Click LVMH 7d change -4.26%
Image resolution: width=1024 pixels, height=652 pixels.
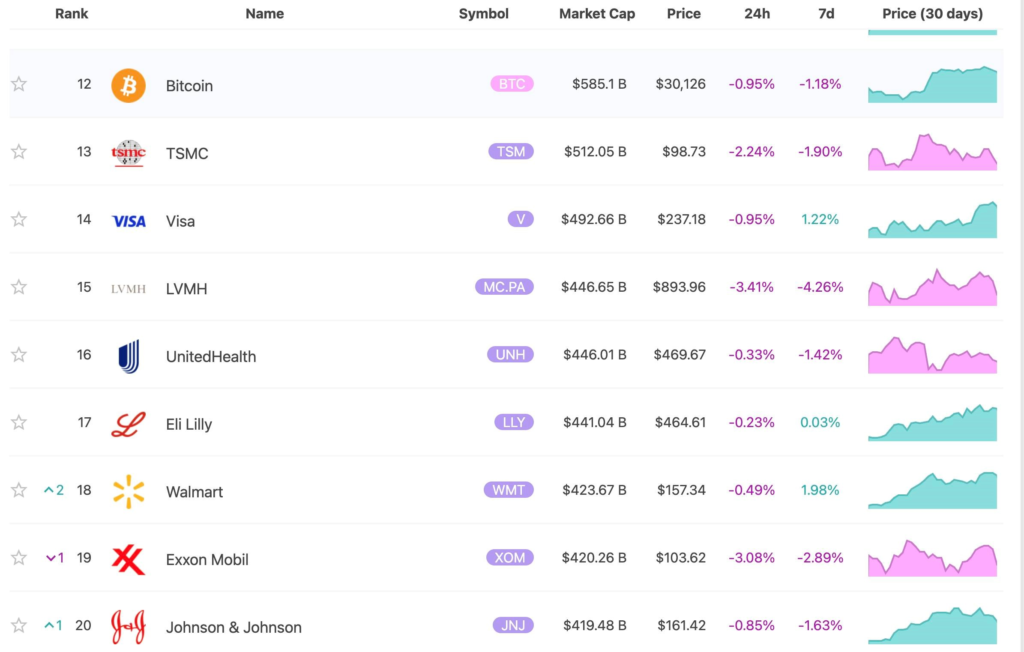820,287
